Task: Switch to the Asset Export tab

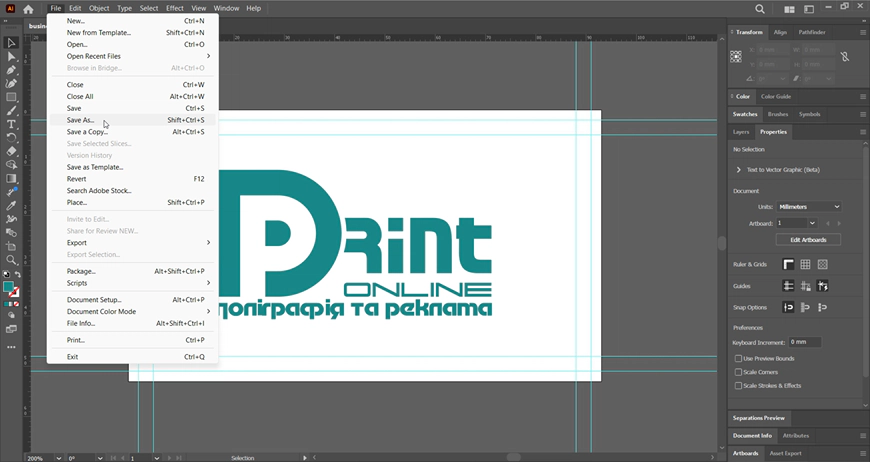Action: [785, 453]
